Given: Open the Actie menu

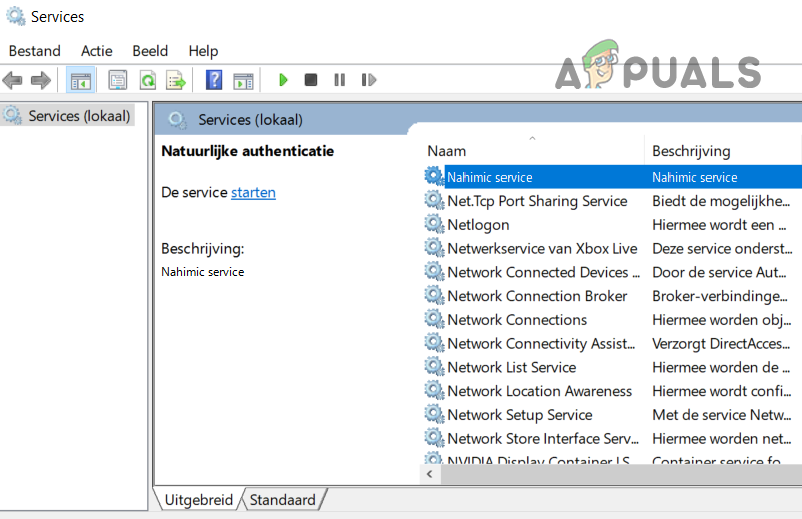Looking at the screenshot, I should click(96, 51).
